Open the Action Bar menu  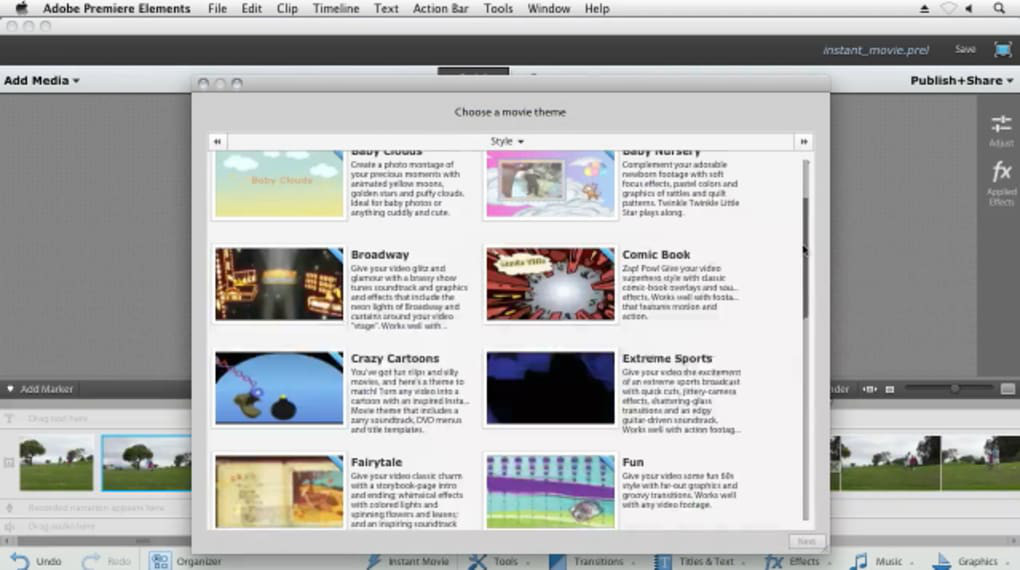click(440, 8)
